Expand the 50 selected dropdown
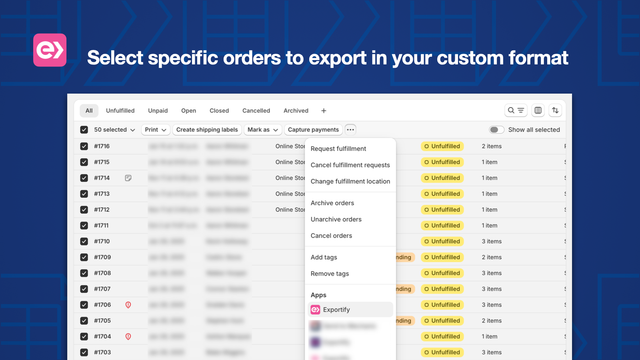This screenshot has width=640, height=360. tap(114, 130)
